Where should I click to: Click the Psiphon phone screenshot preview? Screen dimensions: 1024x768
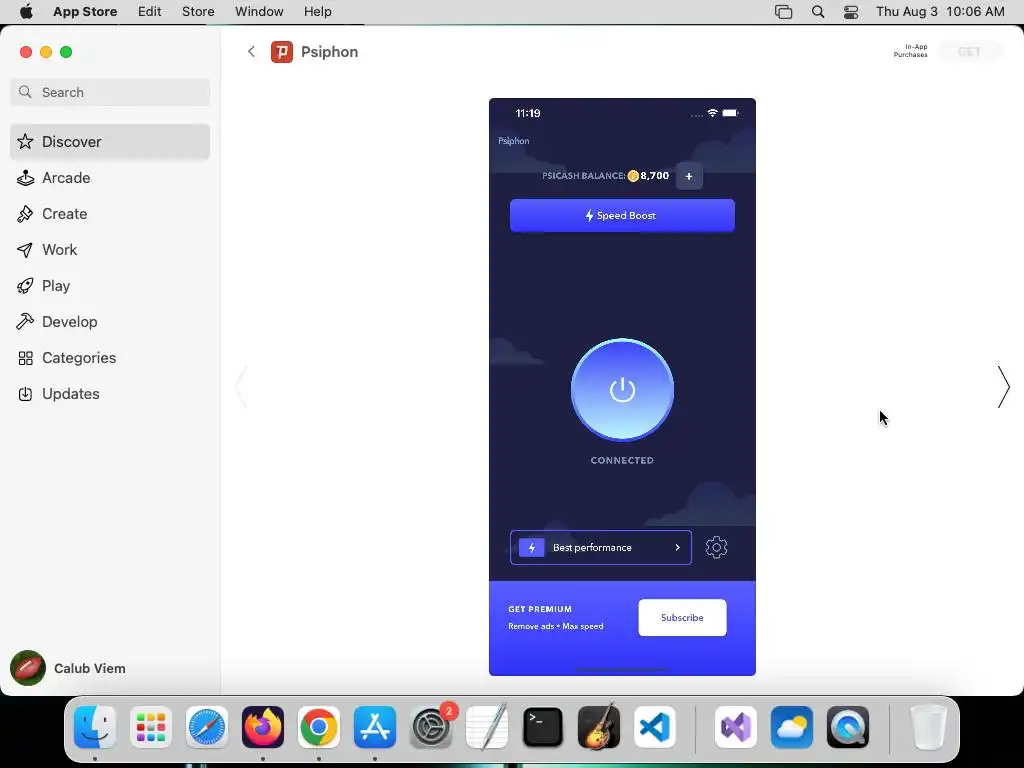622,387
